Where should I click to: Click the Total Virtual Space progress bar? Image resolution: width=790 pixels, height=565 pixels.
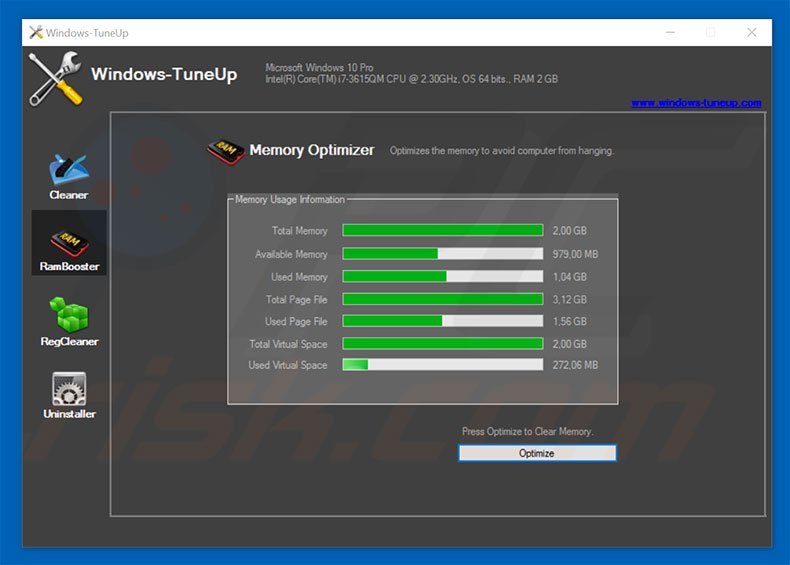point(443,344)
